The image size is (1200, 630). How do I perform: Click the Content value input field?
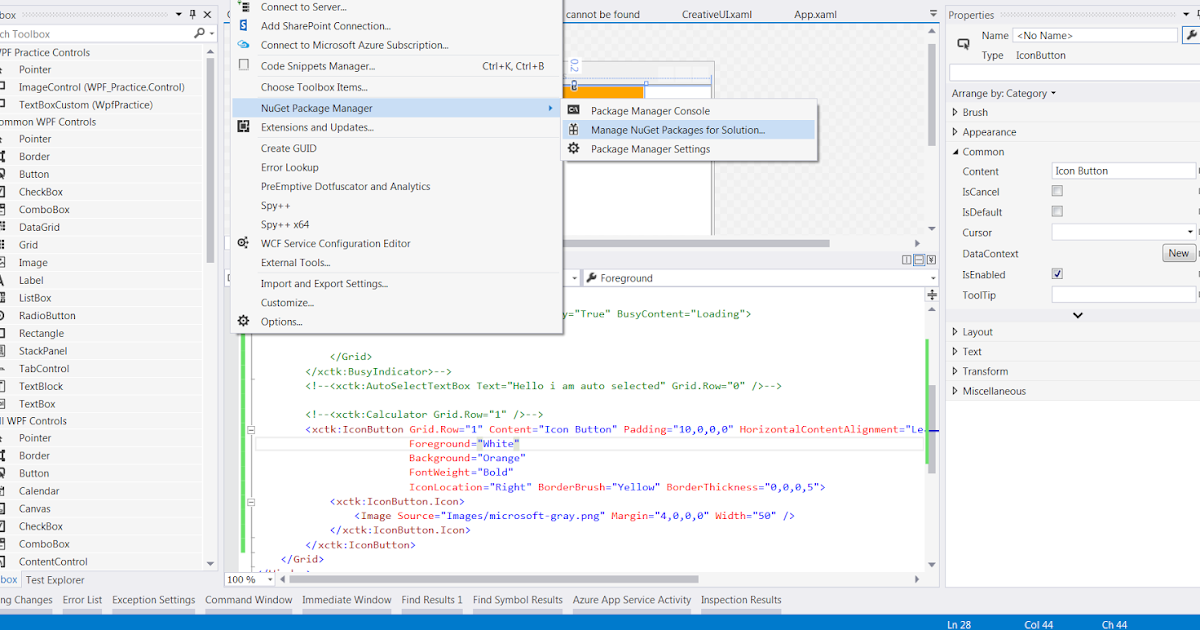[x=1123, y=171]
